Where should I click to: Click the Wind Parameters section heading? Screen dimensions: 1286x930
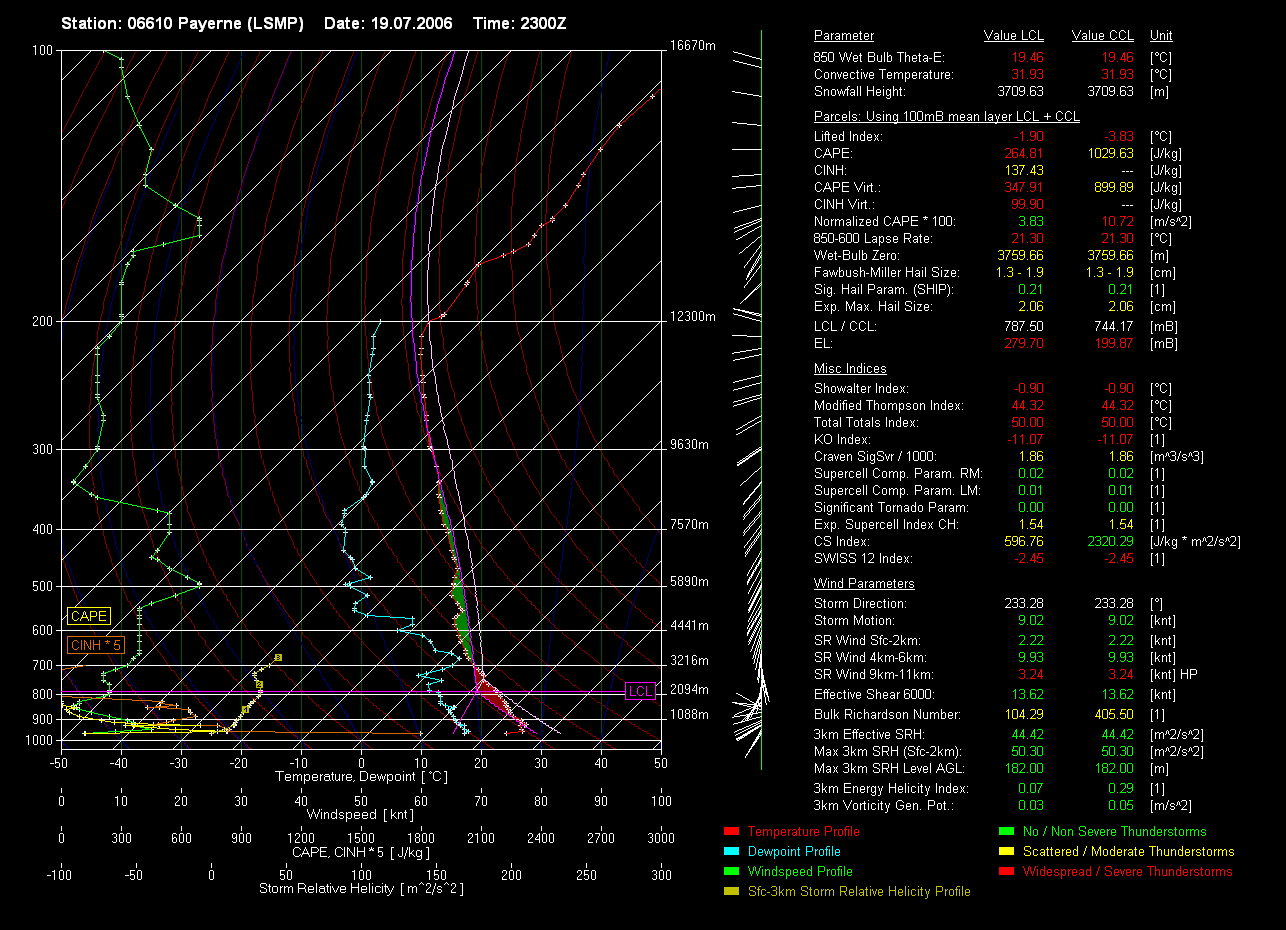[x=863, y=584]
